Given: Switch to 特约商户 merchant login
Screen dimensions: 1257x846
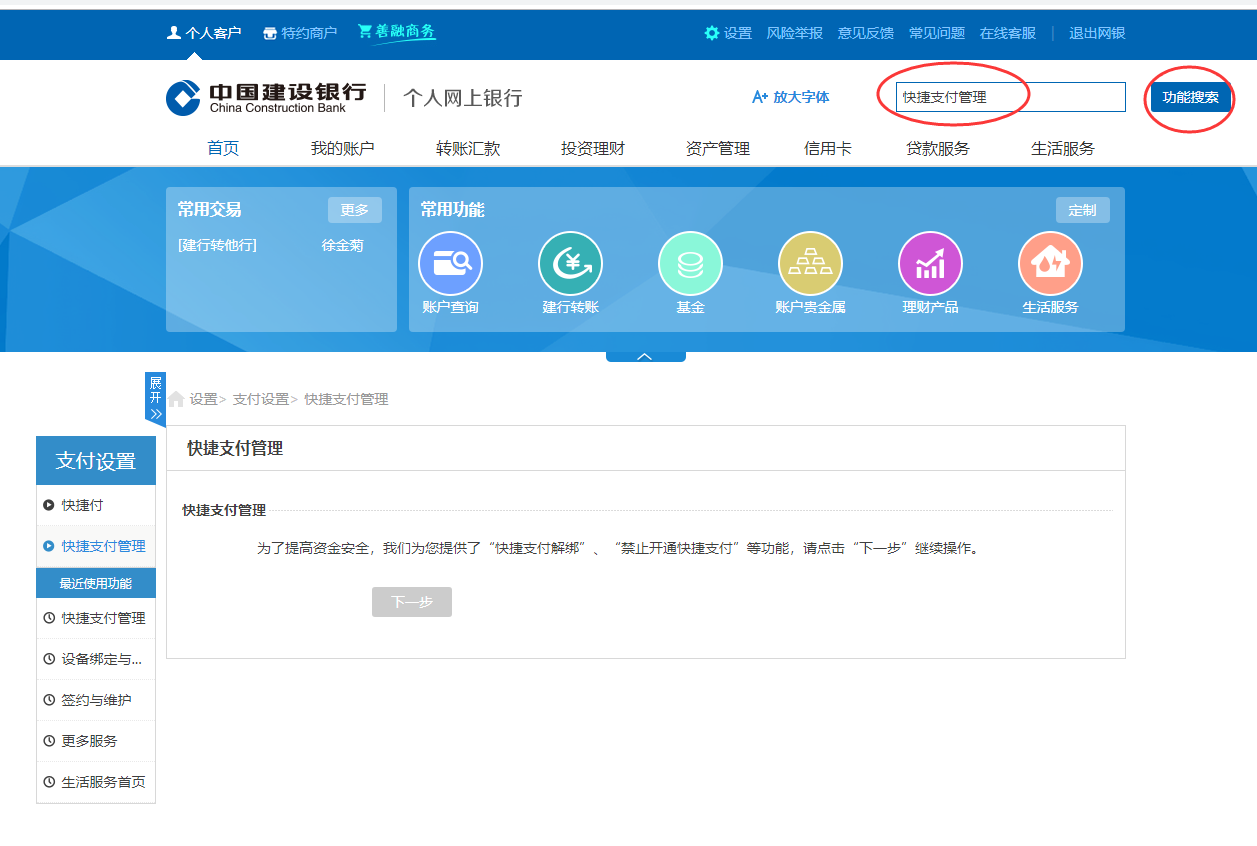Looking at the screenshot, I should 300,33.
